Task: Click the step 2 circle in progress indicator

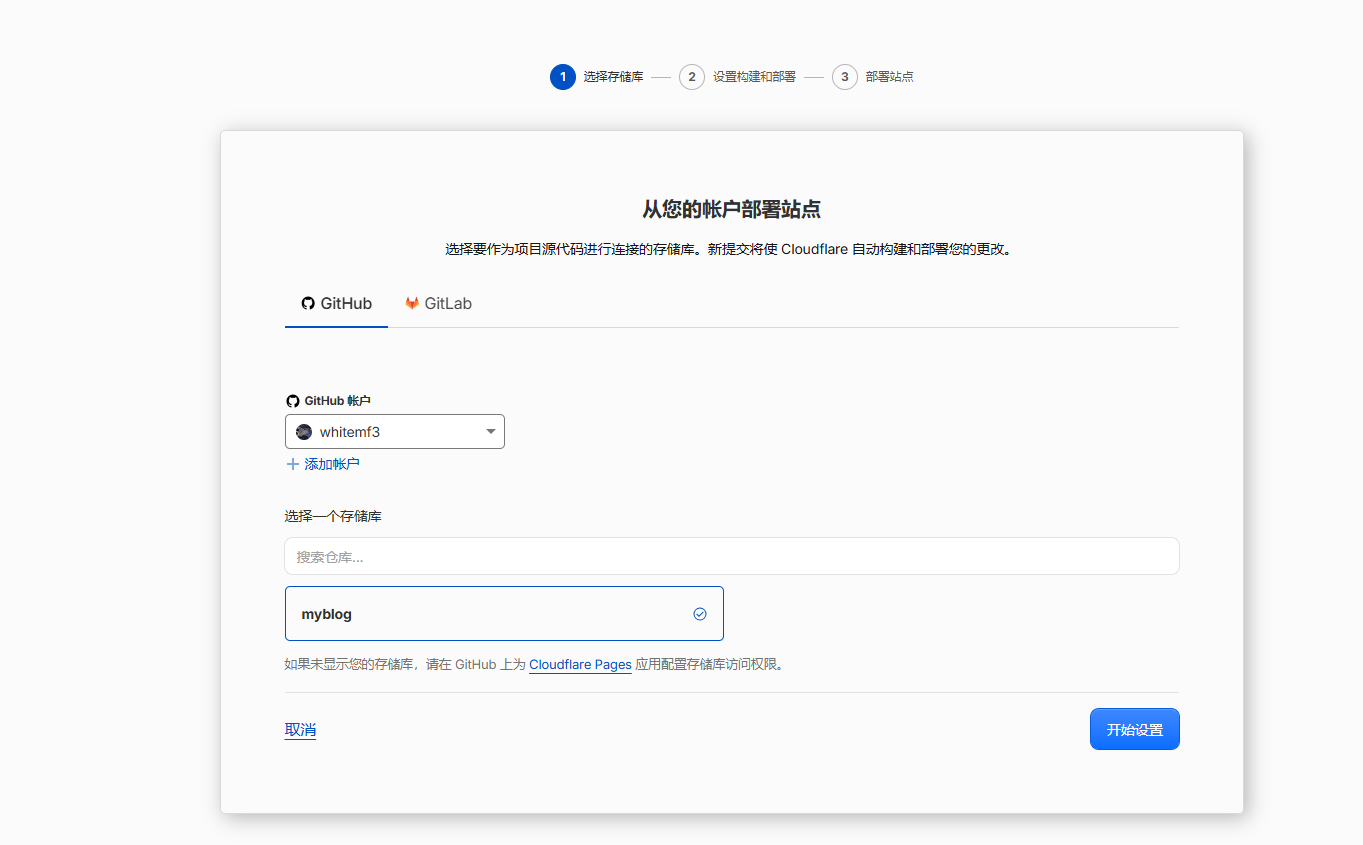Action: (692, 77)
